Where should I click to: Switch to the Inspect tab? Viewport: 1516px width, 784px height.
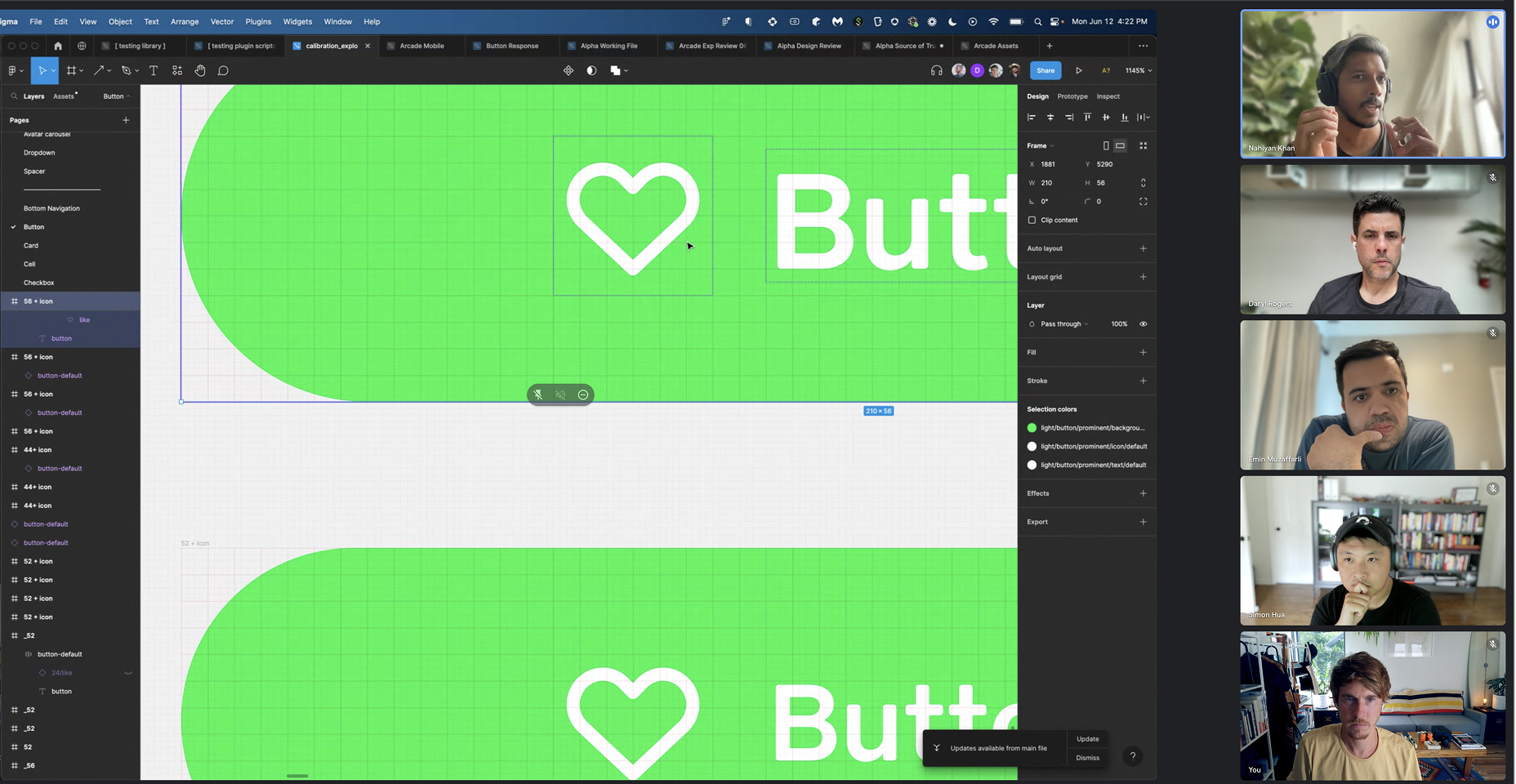[x=1108, y=96]
